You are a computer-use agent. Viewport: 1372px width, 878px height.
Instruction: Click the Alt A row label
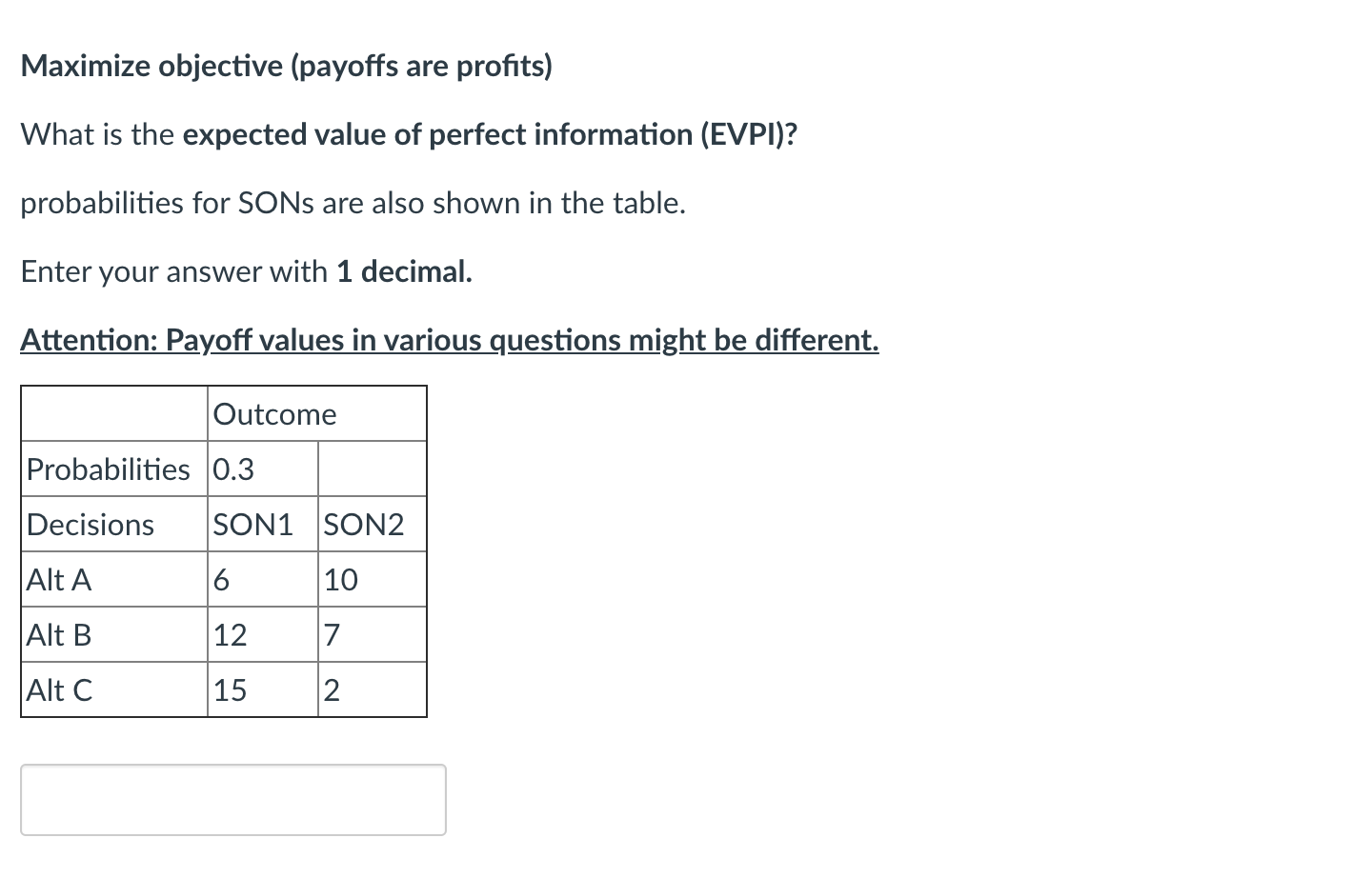point(59,579)
